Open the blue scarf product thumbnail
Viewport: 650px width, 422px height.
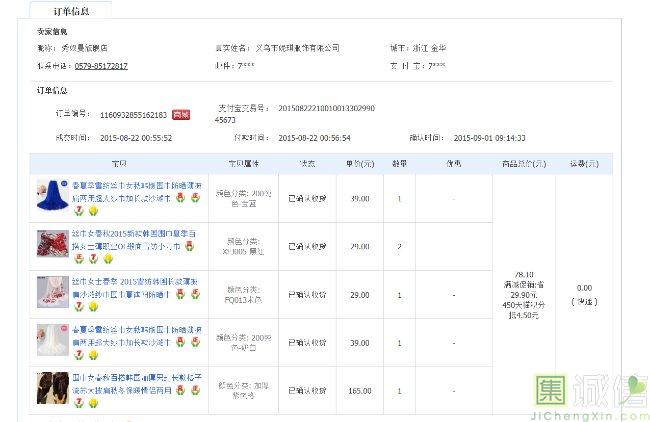click(x=52, y=197)
